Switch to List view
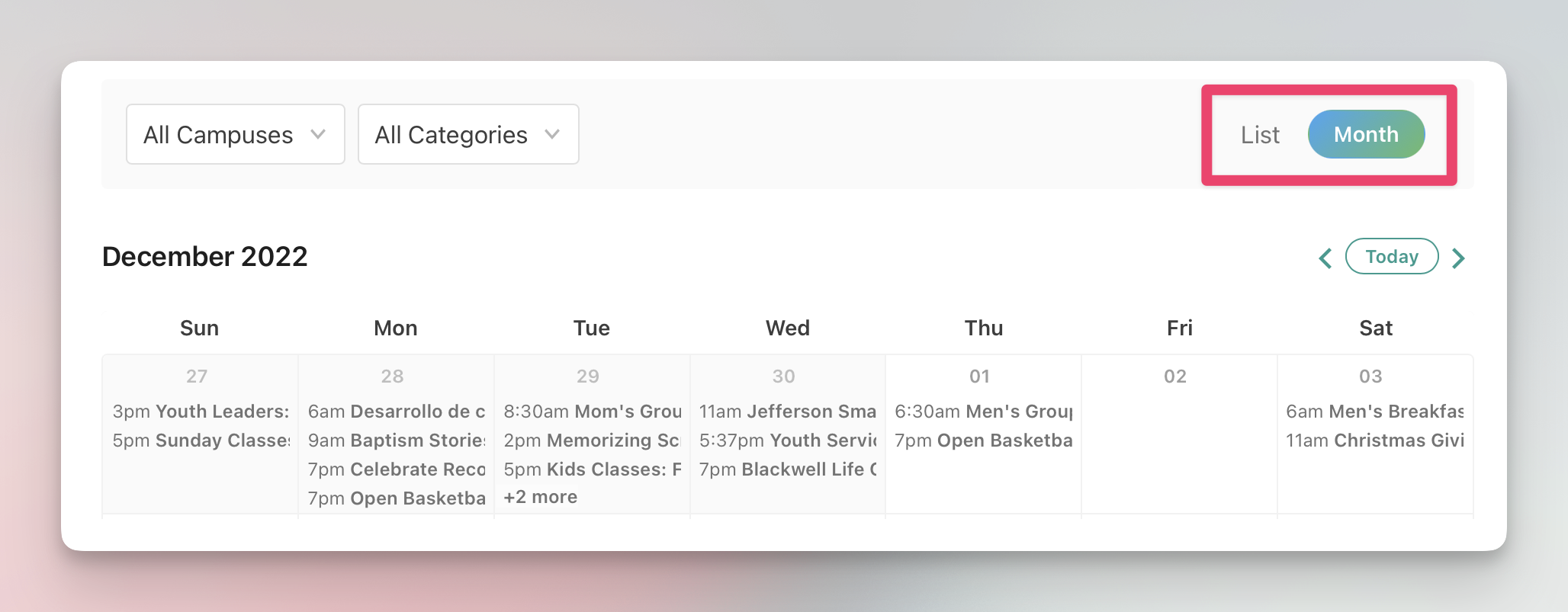Viewport: 1568px width, 612px height. pos(1260,135)
